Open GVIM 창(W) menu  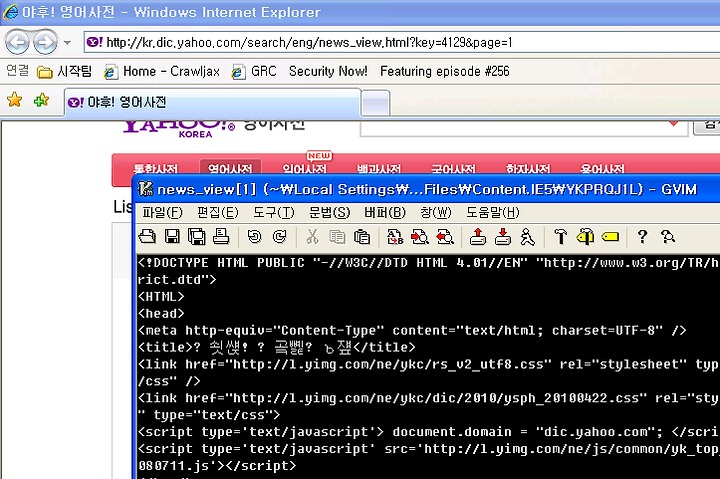[436, 213]
